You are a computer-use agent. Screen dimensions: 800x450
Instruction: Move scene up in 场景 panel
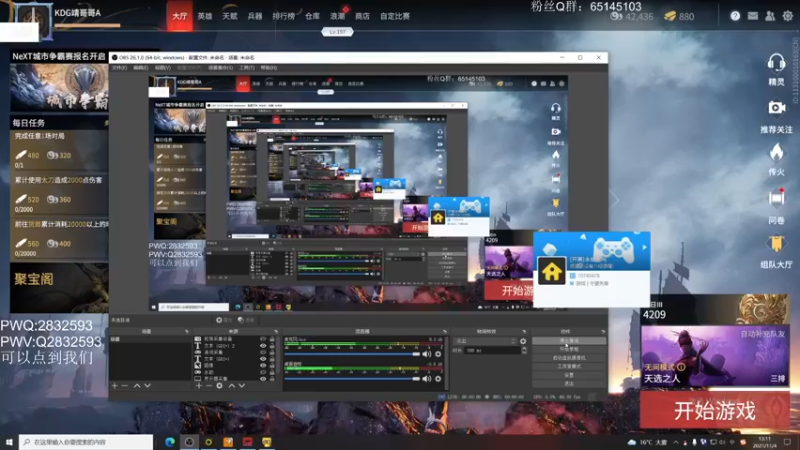pos(137,386)
